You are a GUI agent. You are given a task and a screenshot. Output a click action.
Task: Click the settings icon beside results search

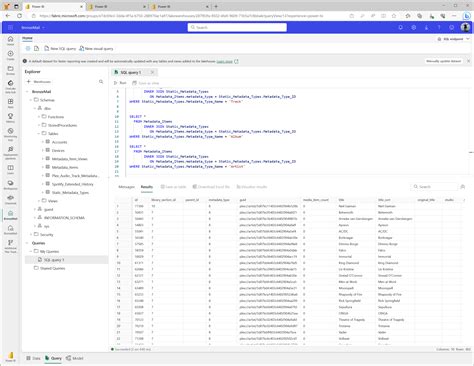tap(463, 187)
